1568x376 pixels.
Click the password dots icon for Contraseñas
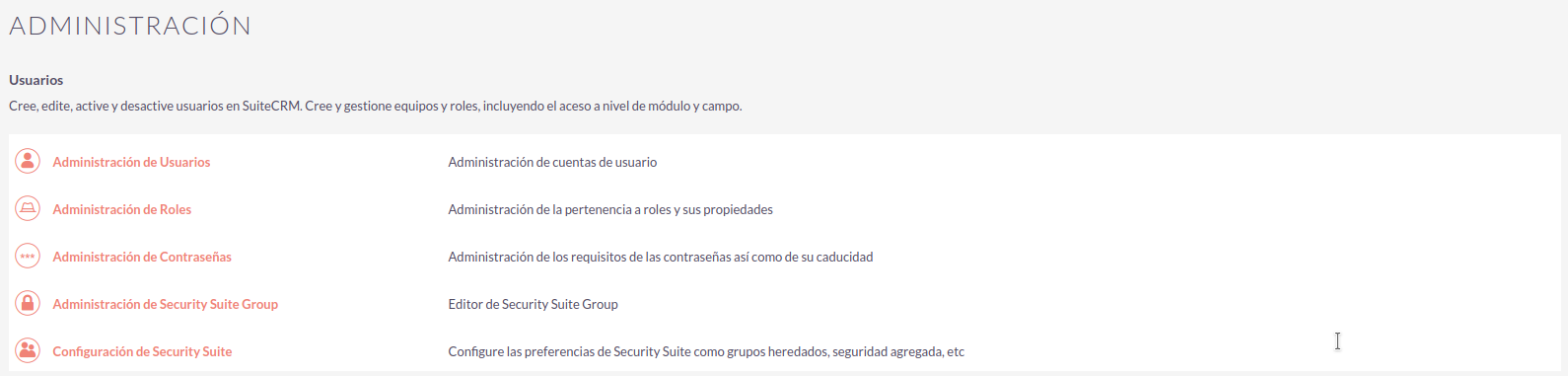click(28, 256)
